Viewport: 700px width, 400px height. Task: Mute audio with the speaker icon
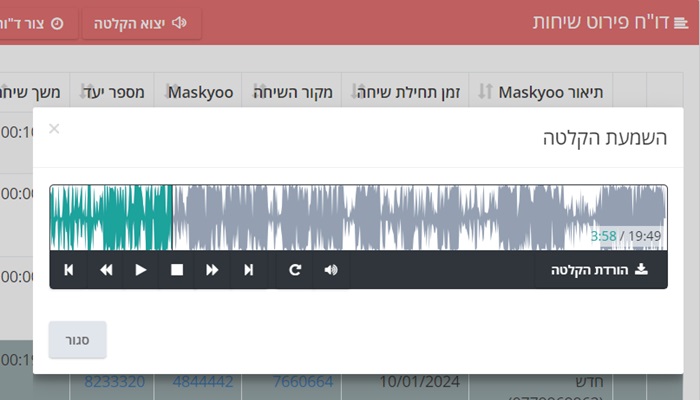point(331,270)
